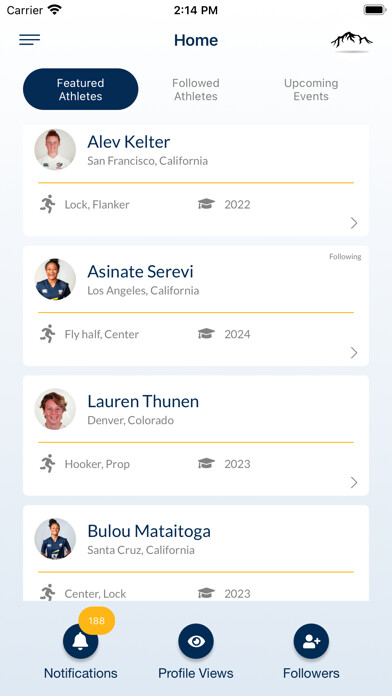Open Notifications bell icon

(x=80, y=641)
